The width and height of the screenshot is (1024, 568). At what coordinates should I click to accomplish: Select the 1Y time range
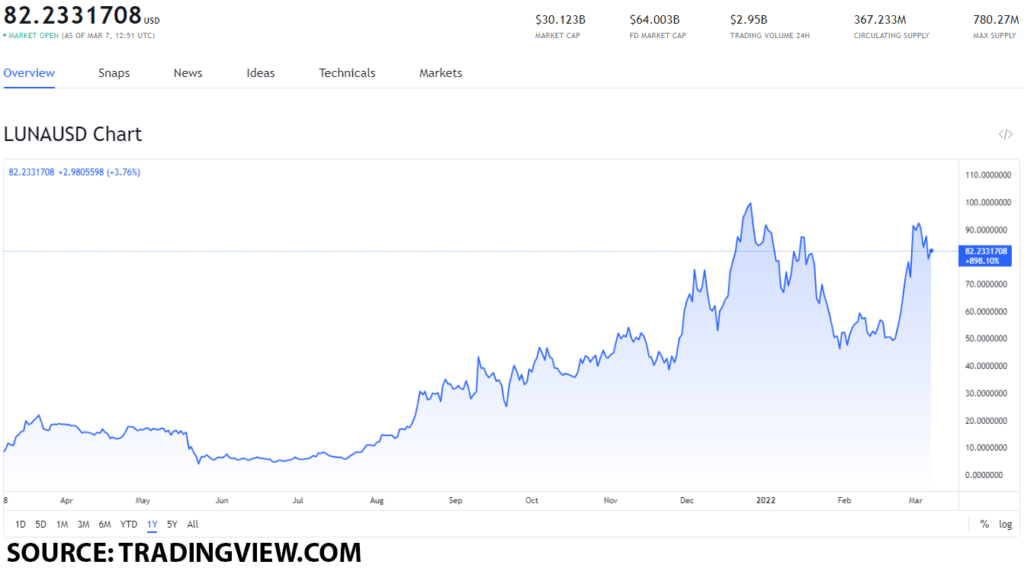point(152,524)
